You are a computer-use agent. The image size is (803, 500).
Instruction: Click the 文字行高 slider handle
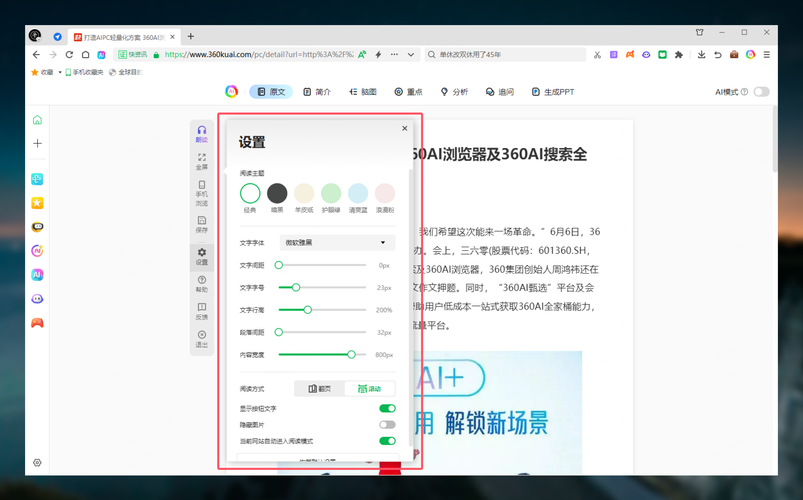coord(307,310)
